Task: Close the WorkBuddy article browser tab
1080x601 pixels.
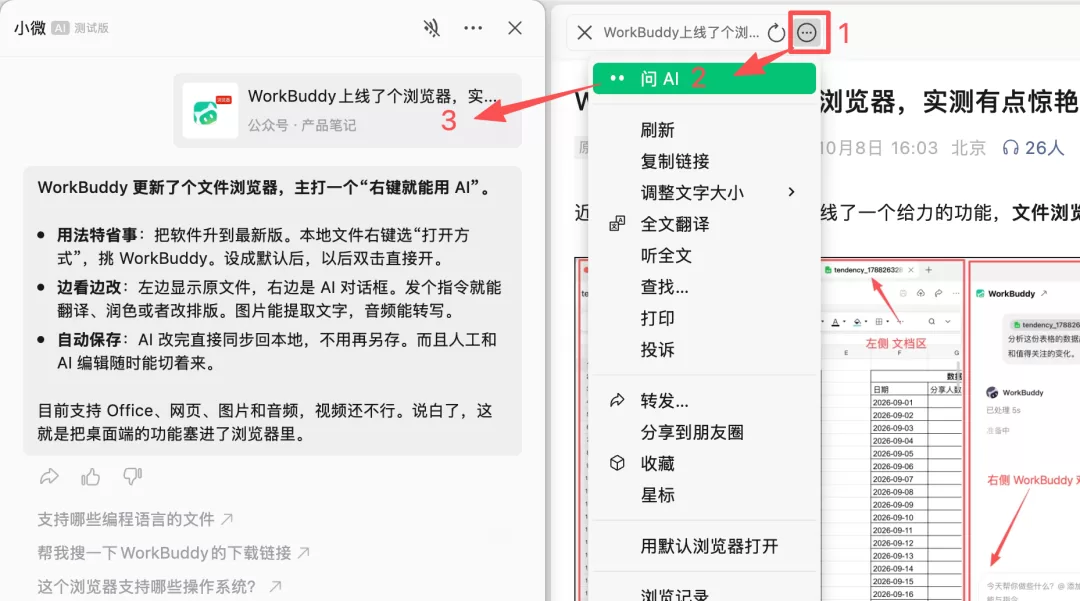Action: coord(584,32)
